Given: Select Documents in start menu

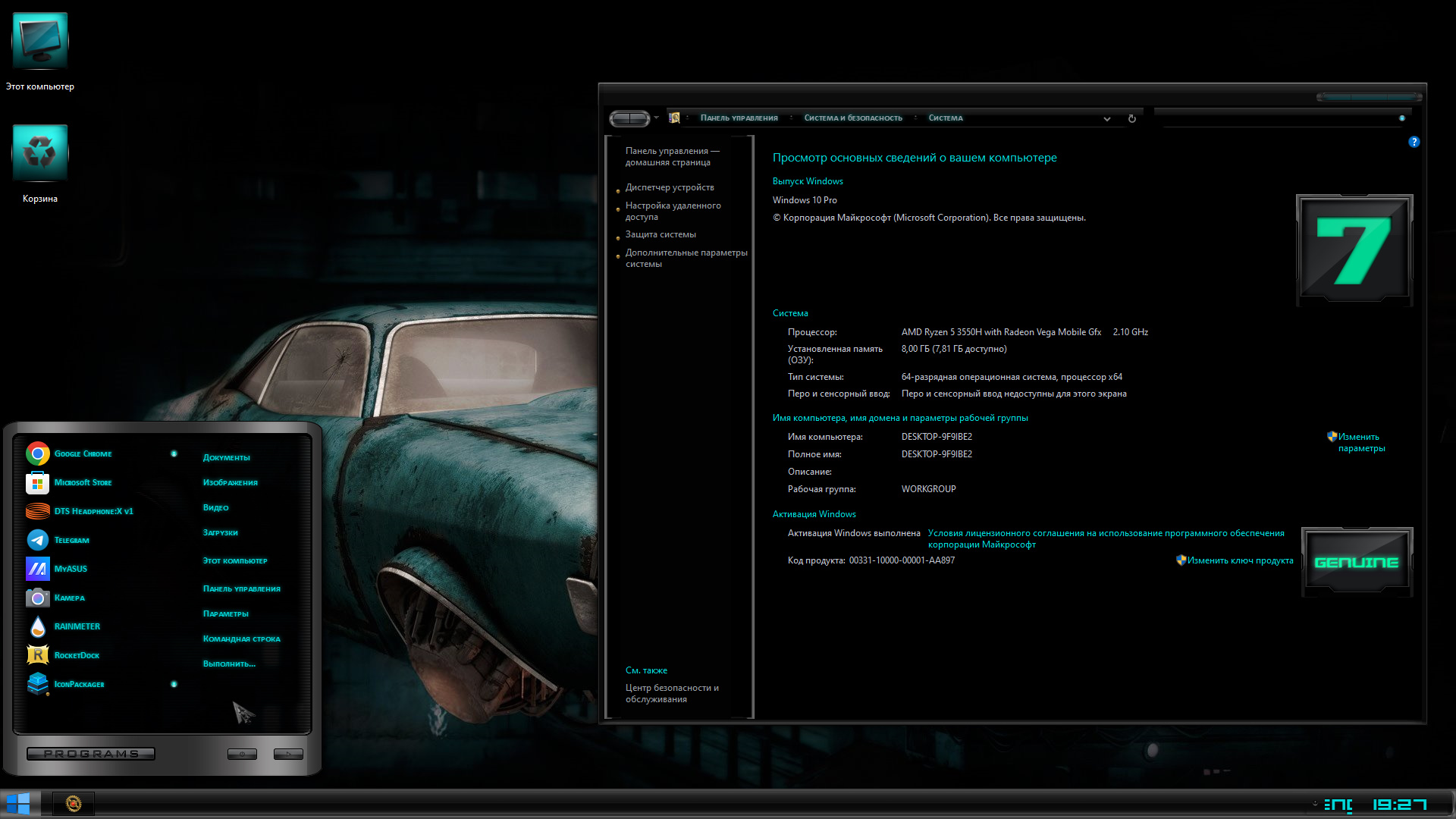Looking at the screenshot, I should point(226,457).
